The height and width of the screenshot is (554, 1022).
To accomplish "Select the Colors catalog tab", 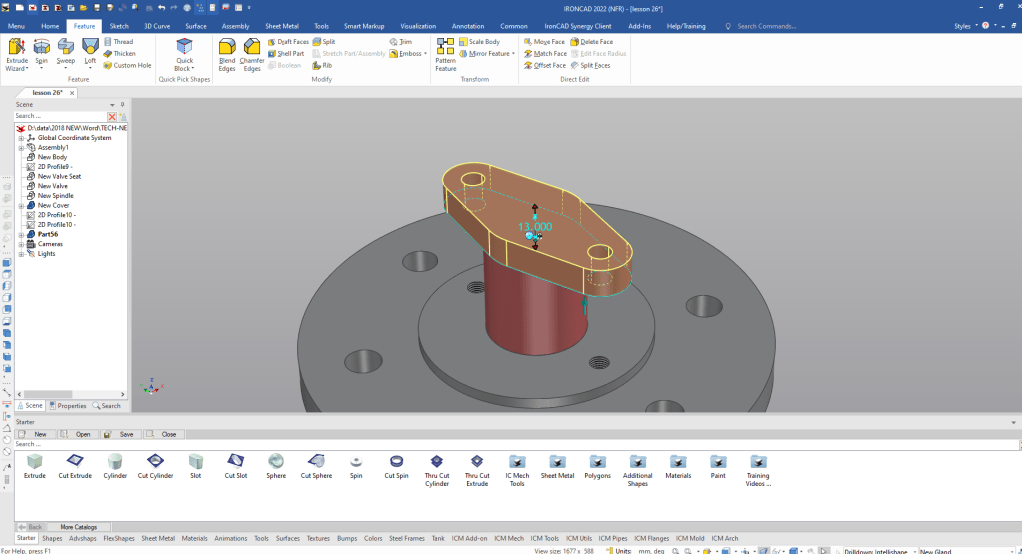I will pyautogui.click(x=373, y=539).
